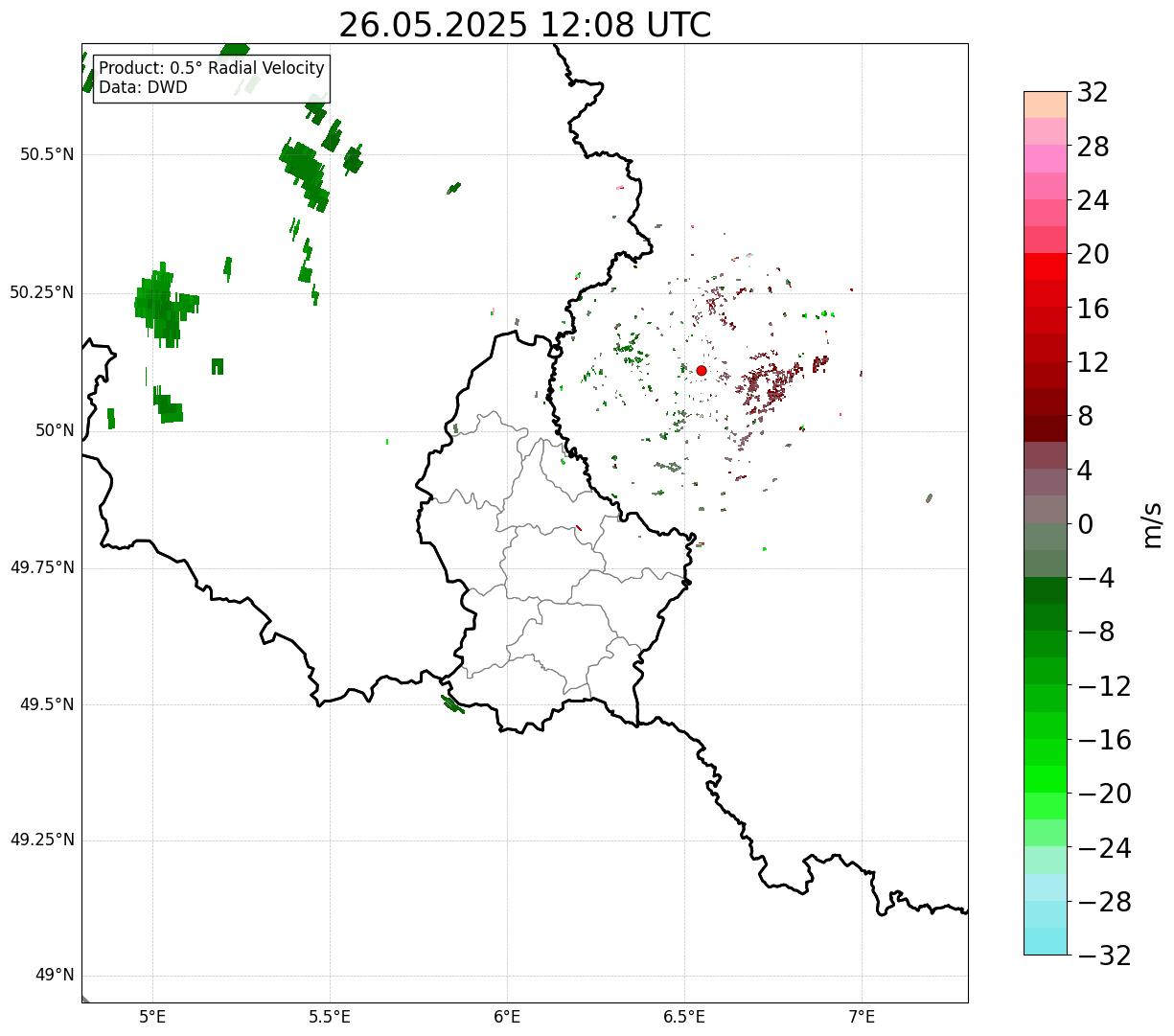Click the colorbar tick label −20

tap(1104, 794)
